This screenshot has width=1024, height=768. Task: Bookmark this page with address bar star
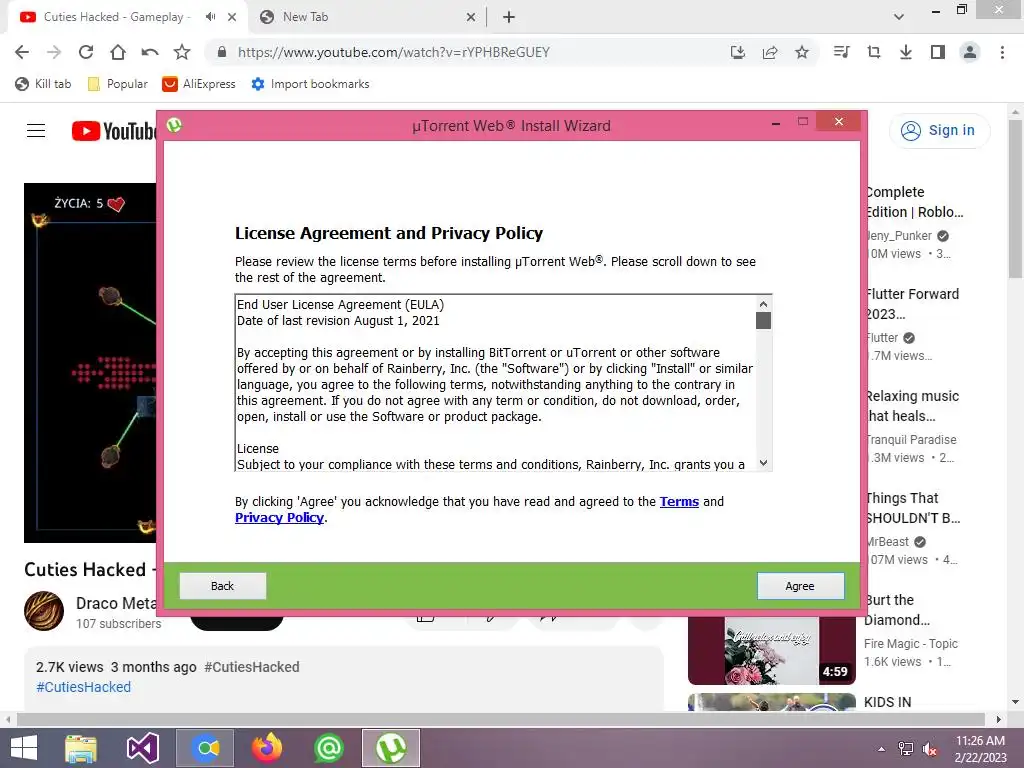click(802, 52)
